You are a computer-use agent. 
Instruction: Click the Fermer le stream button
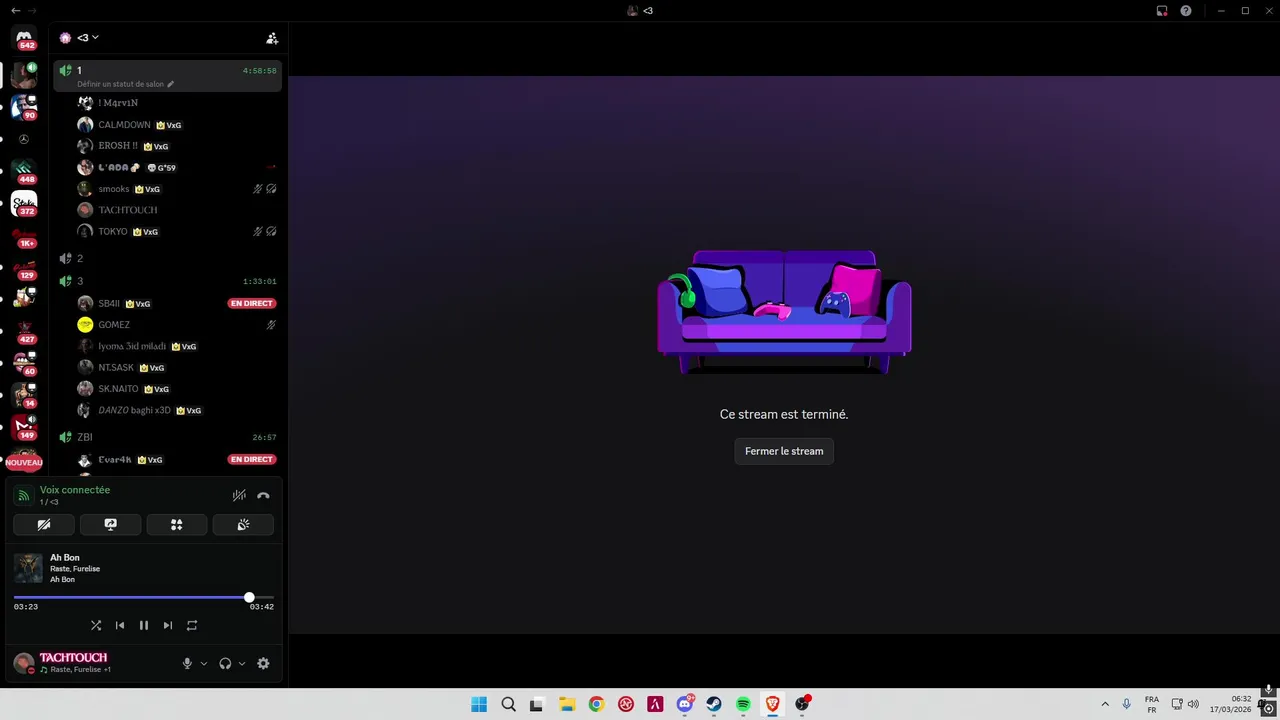[784, 451]
